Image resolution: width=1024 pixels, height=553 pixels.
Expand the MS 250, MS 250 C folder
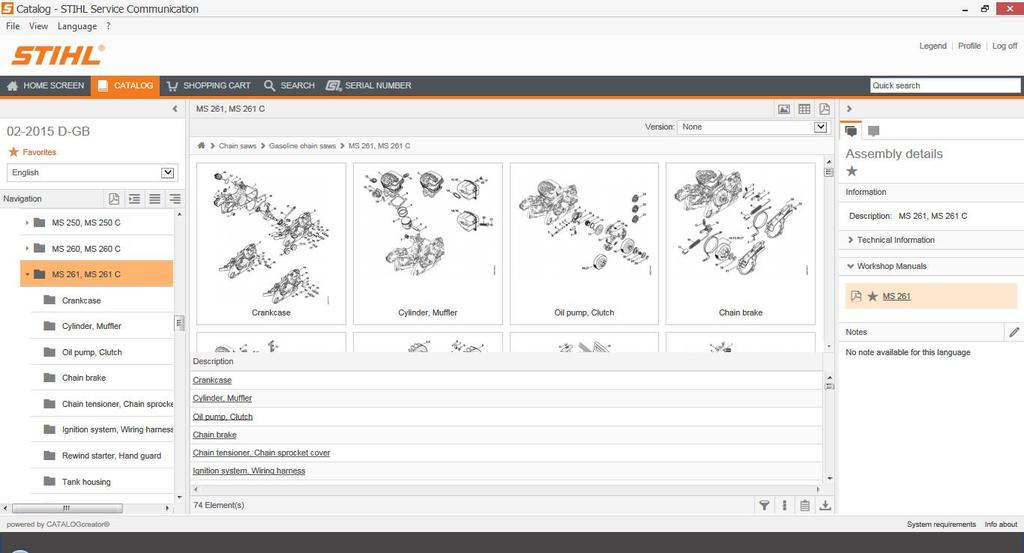27,223
